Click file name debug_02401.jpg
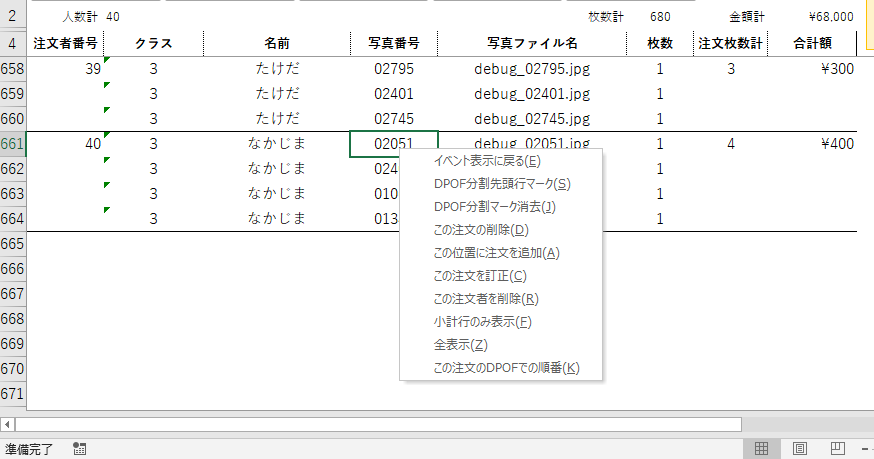 tap(532, 94)
